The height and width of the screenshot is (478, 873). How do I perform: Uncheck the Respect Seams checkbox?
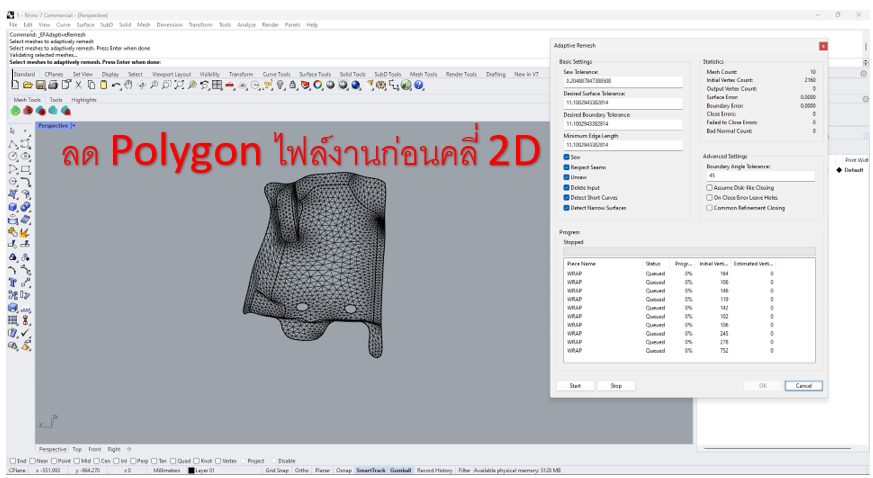[x=567, y=166]
